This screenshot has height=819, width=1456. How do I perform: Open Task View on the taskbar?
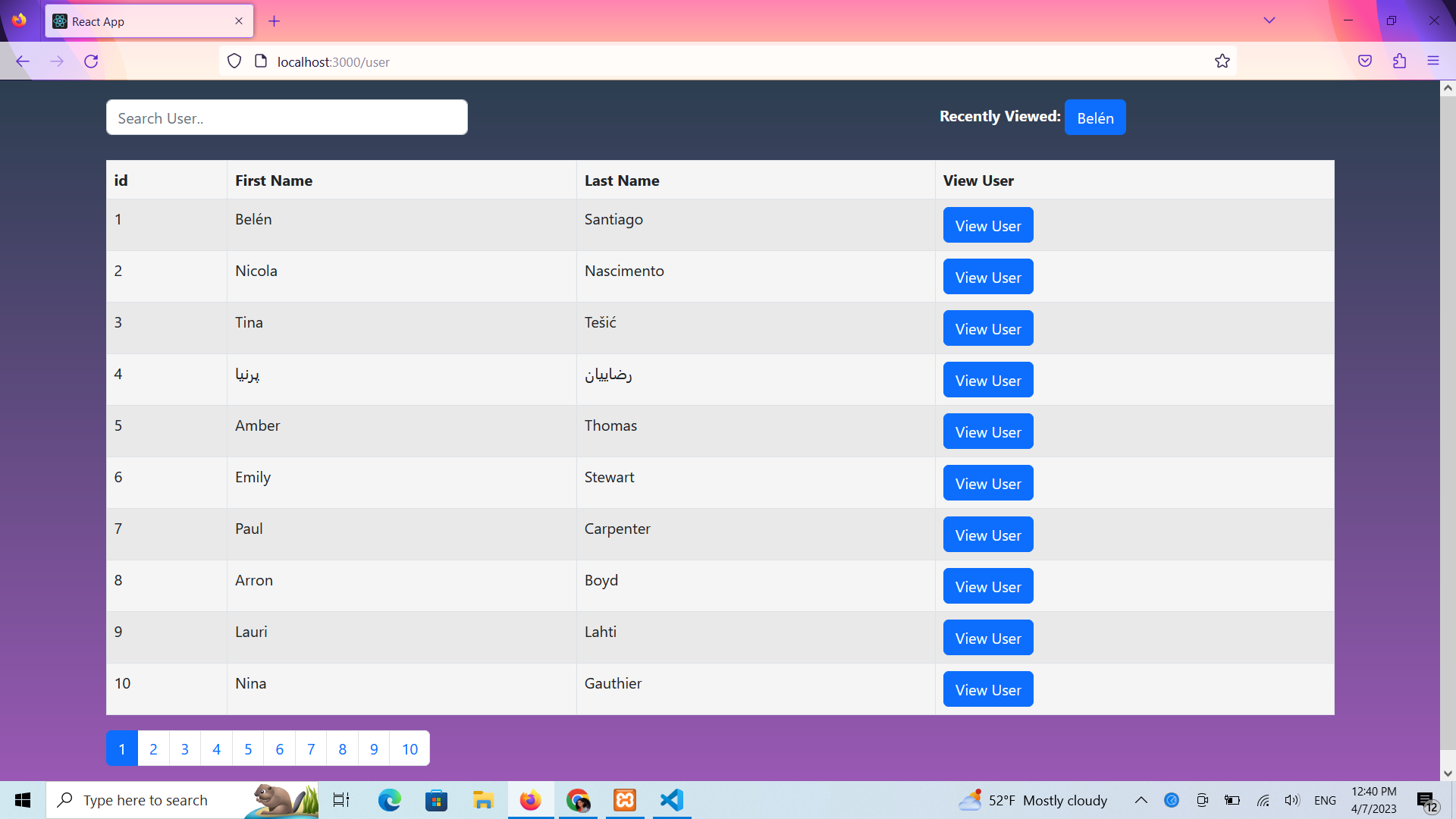pos(341,800)
